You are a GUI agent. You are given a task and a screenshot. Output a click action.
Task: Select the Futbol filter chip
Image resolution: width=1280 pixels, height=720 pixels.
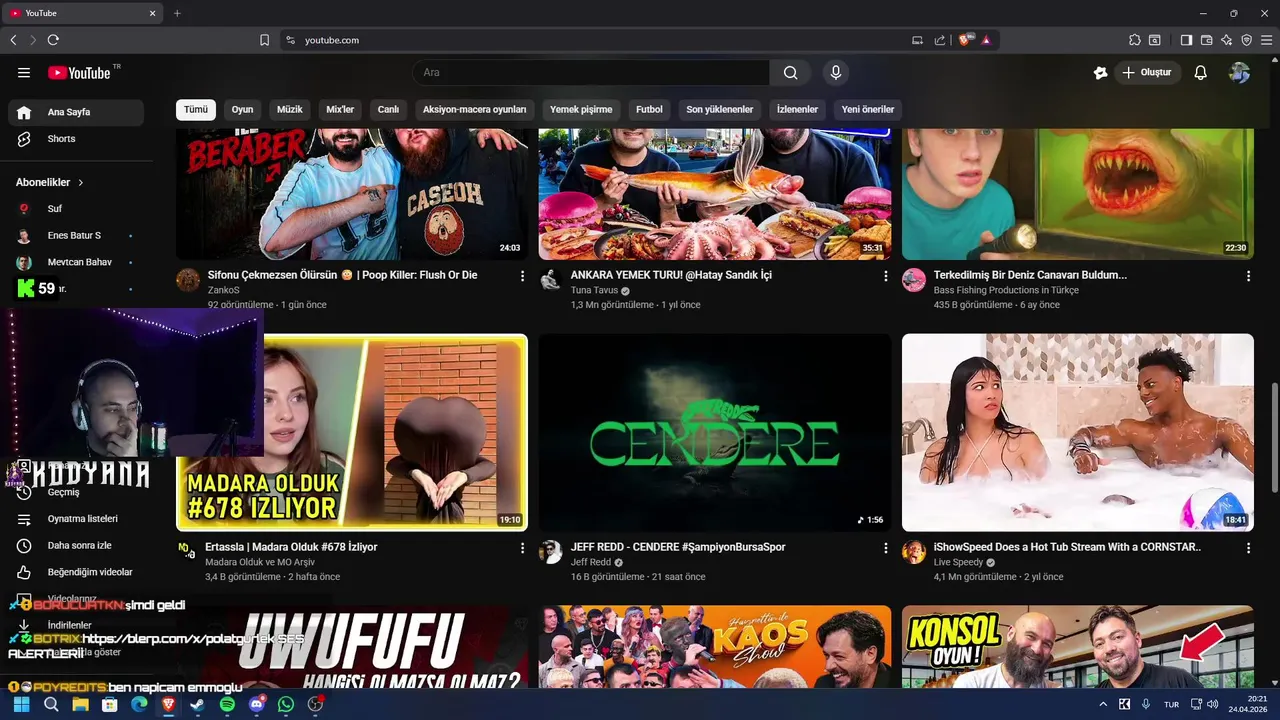pos(649,110)
